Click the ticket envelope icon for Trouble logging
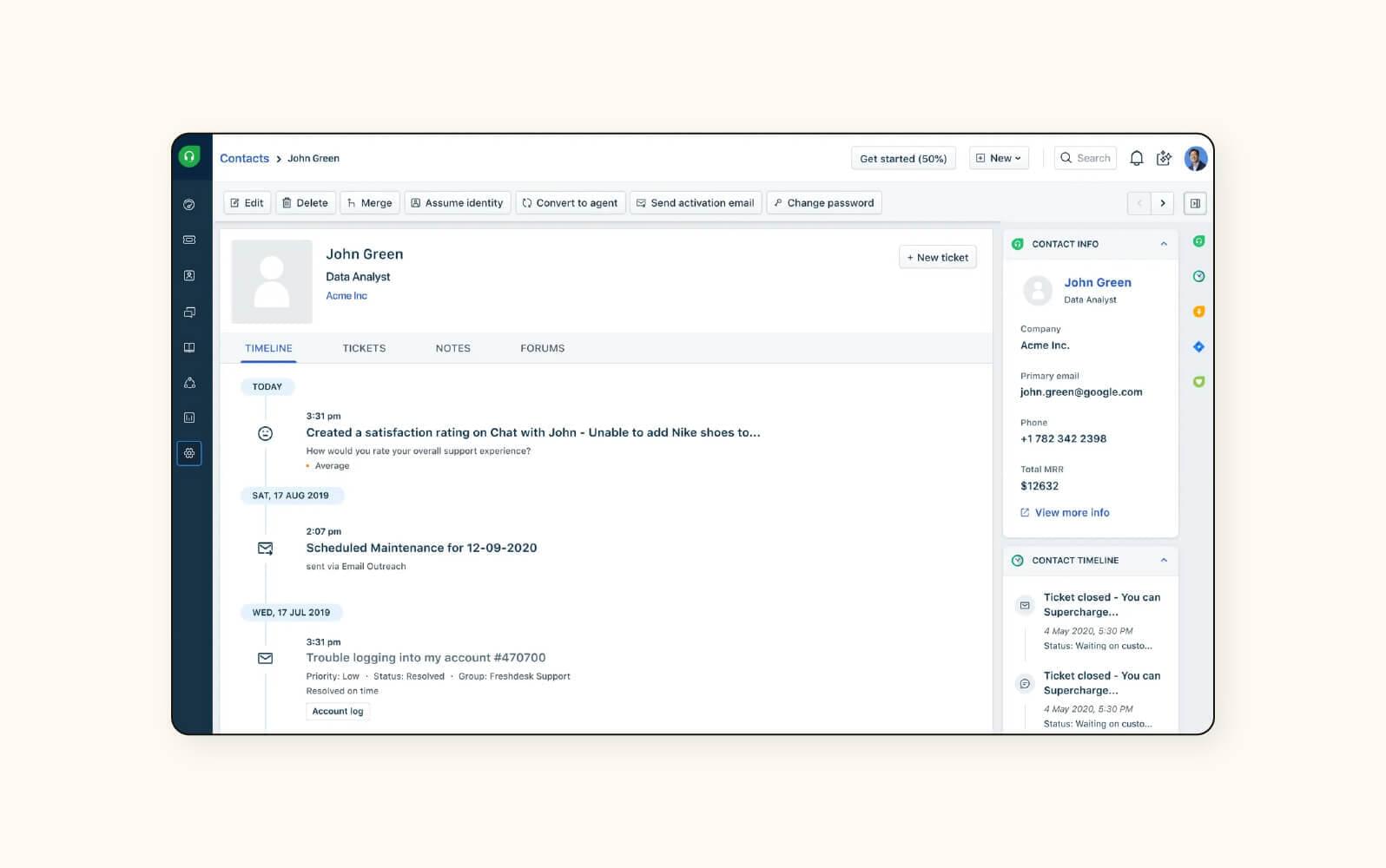Screen dimensions: 1386x868 (x=266, y=658)
